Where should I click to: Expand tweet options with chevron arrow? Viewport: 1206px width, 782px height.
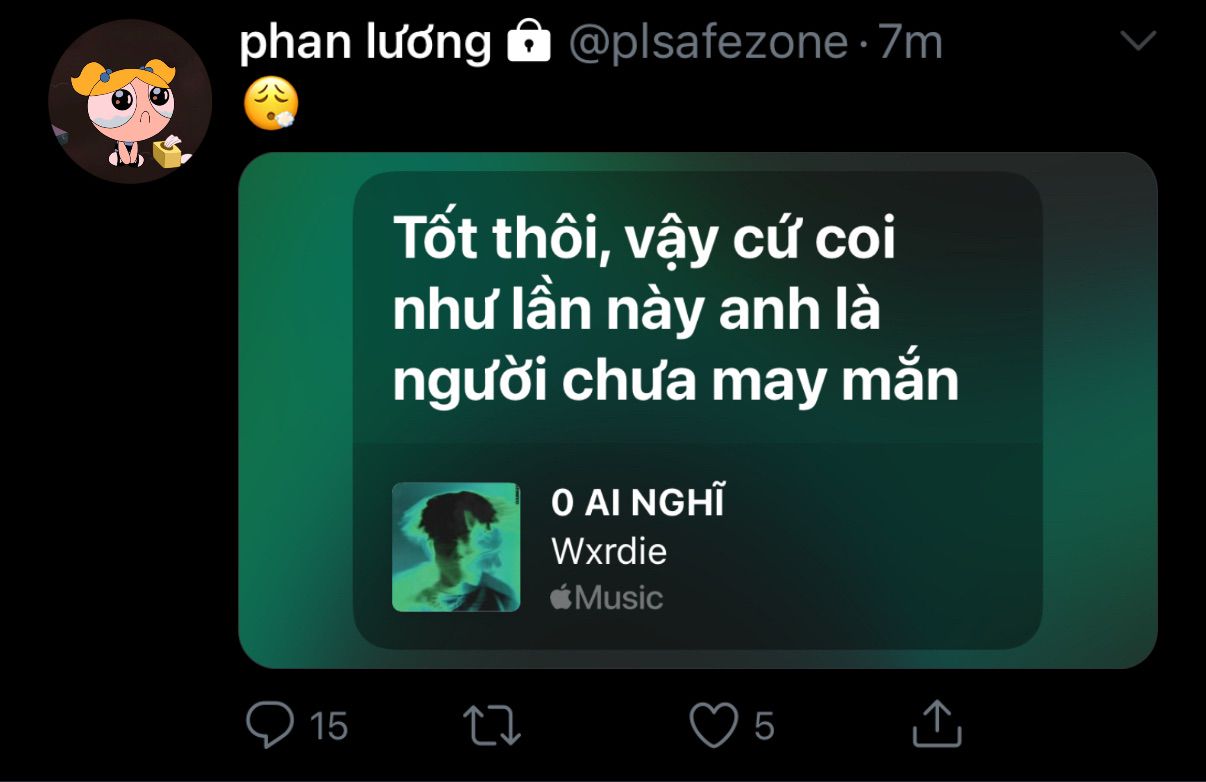[x=1139, y=41]
